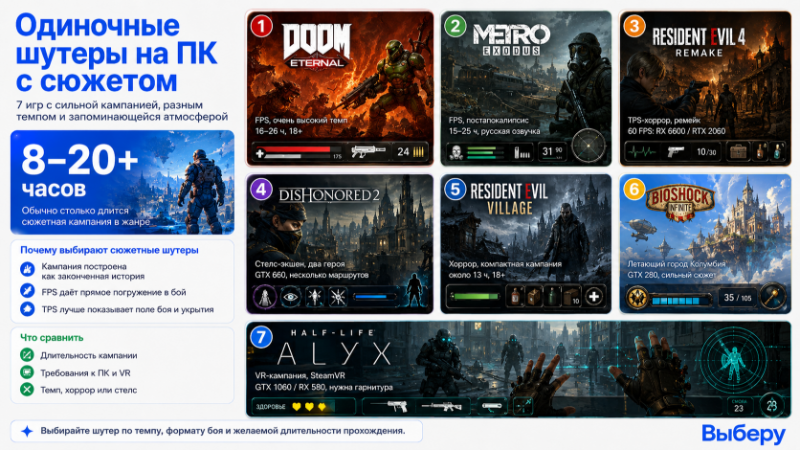This screenshot has height=450, width=800.
Task: Click the 'Resident Evil Village' title
Action: click(x=509, y=199)
